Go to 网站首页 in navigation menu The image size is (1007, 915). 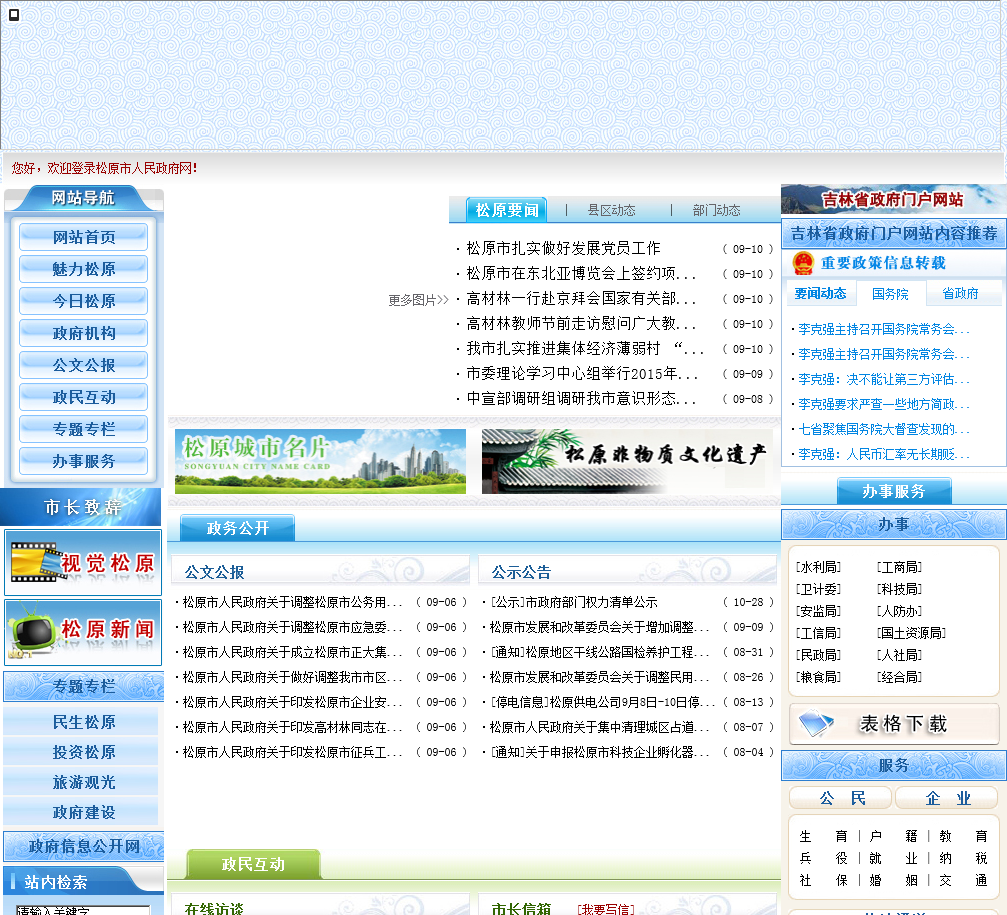point(84,237)
